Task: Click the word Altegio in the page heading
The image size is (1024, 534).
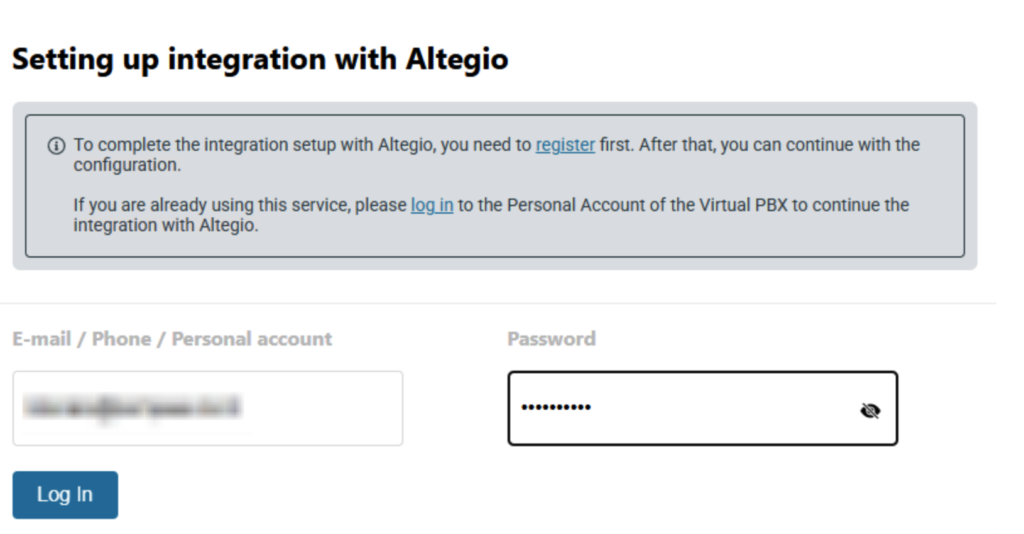Action: pos(457,59)
